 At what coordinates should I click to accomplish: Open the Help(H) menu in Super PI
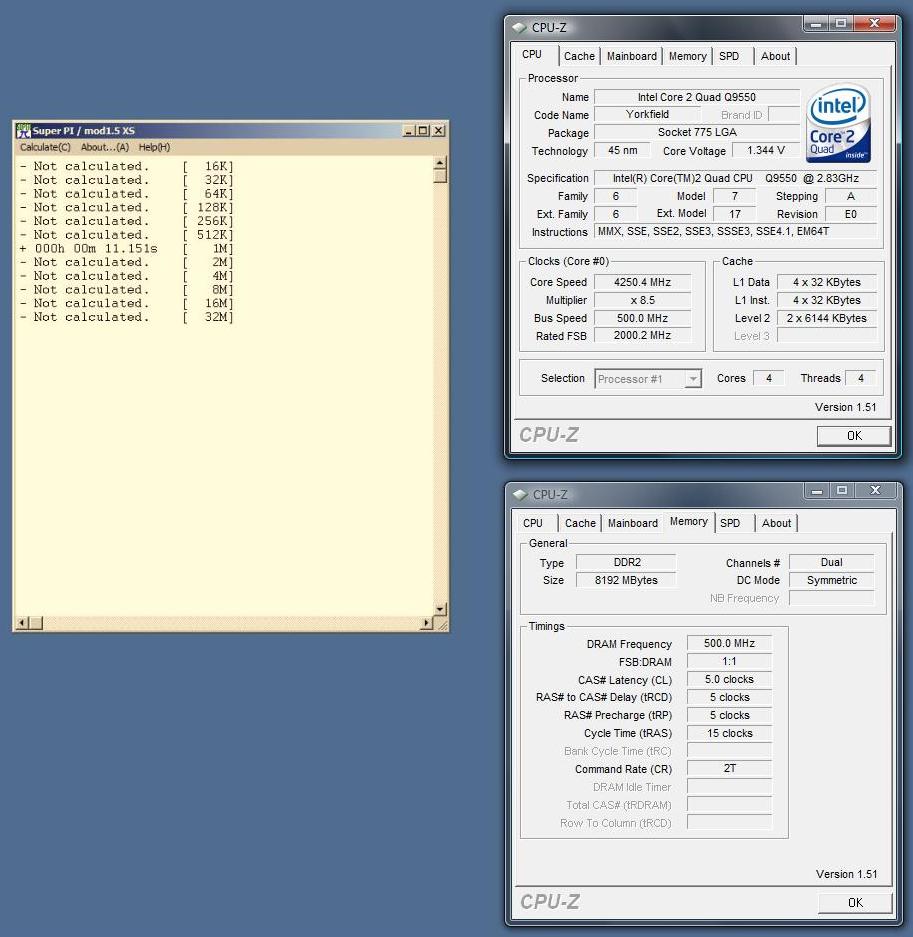coord(154,147)
